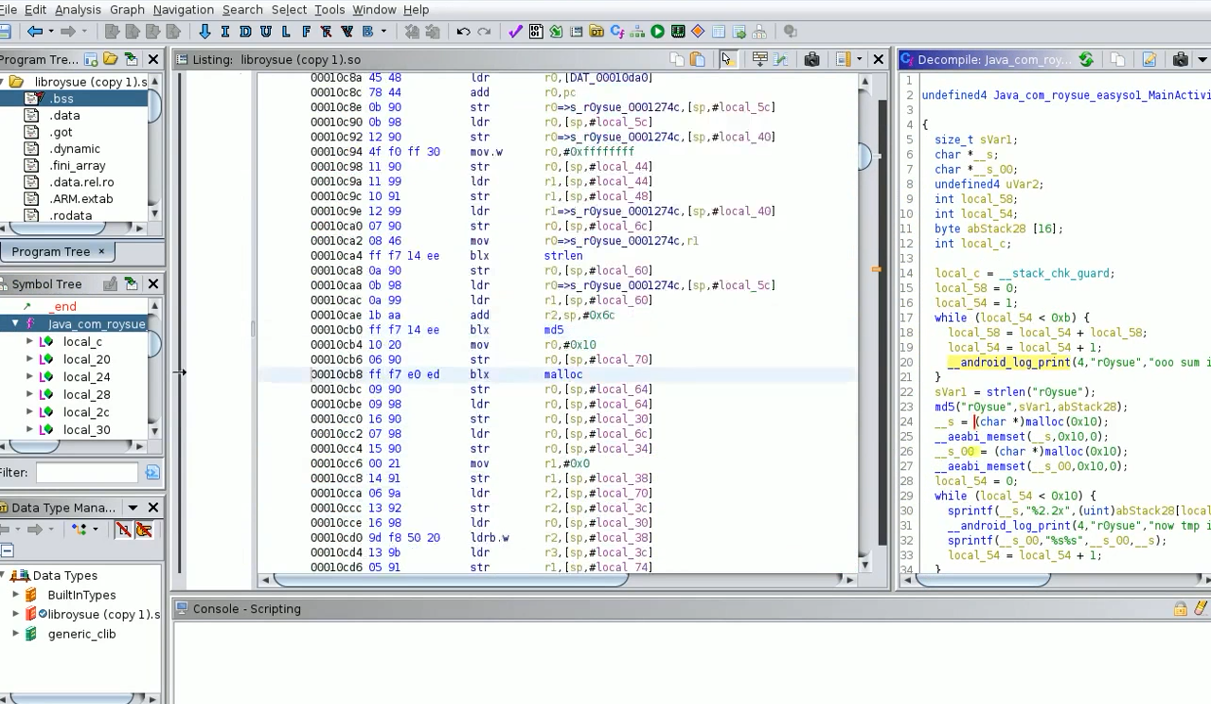Open the Analysis menu

pyautogui.click(x=78, y=9)
